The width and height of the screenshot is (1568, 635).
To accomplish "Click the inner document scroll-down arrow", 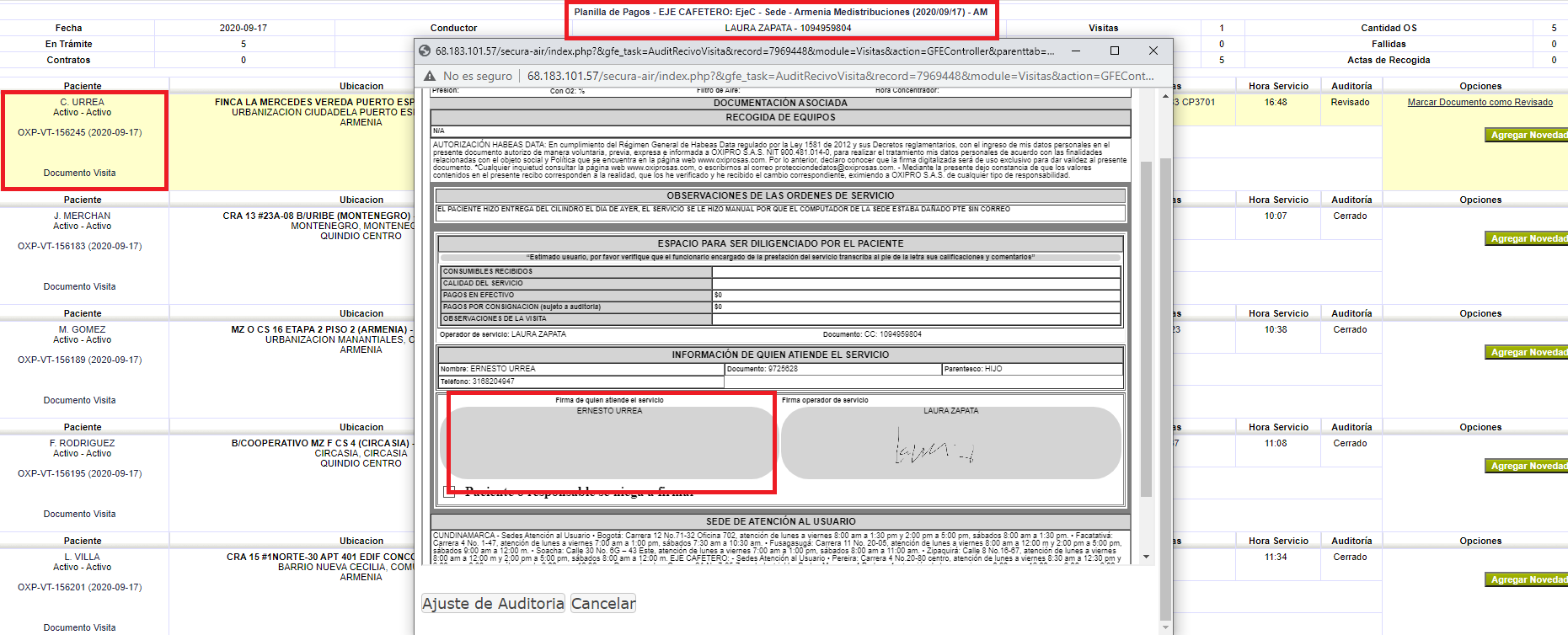I will pos(1146,557).
